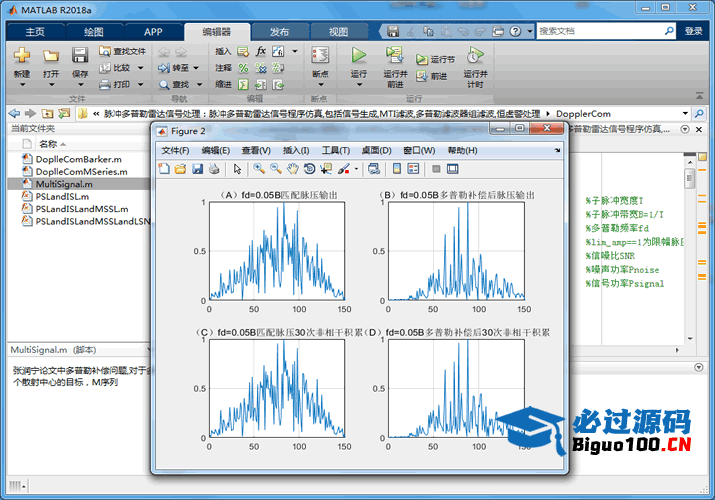
Task: Open Figure 2 brush color dropdown arrow
Action: 356,169
